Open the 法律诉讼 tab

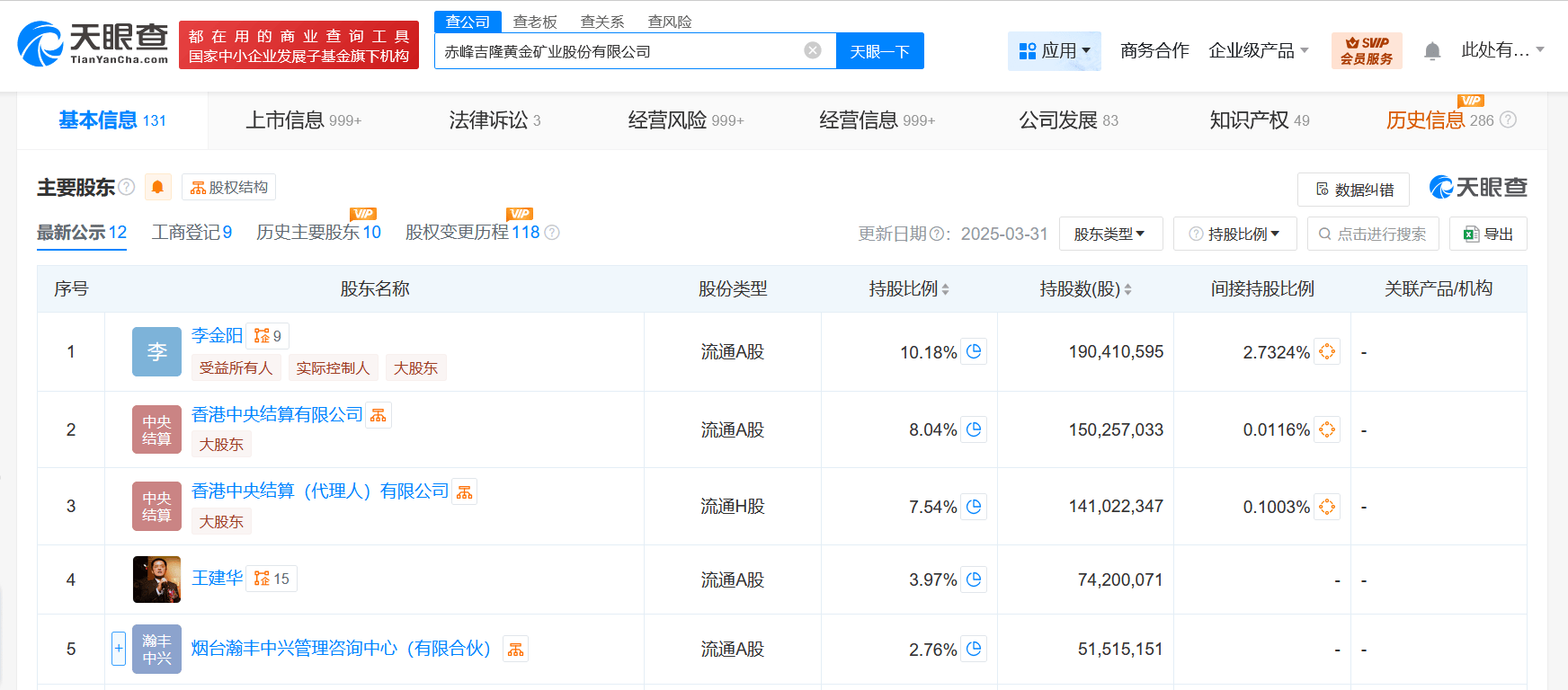click(494, 120)
